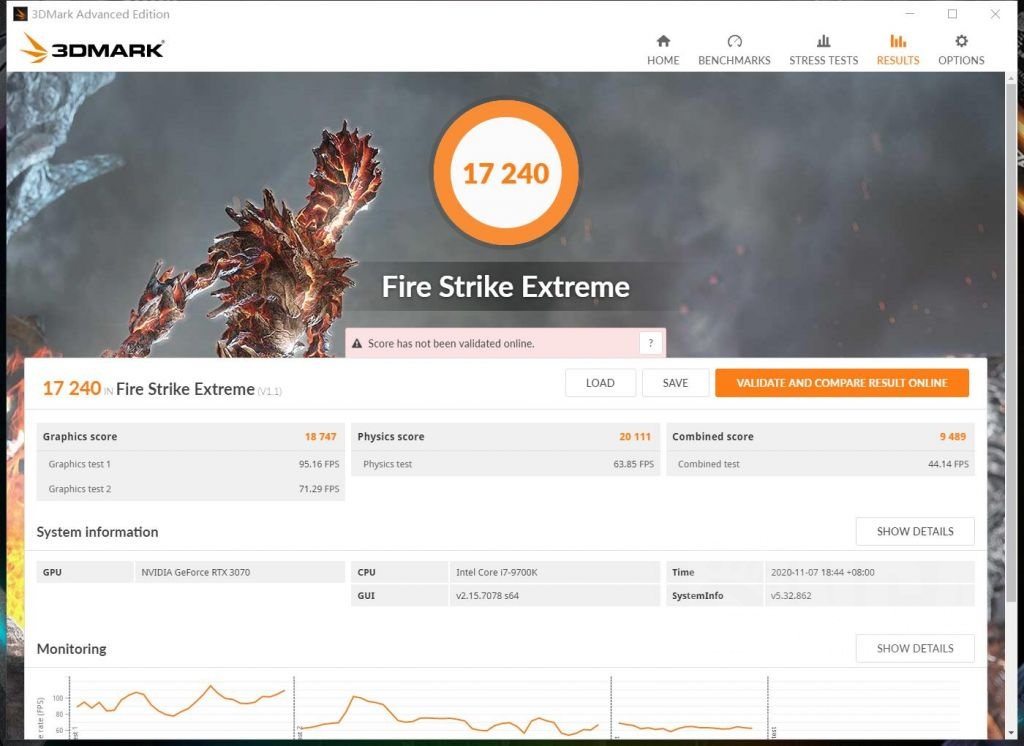This screenshot has width=1024, height=746.
Task: Click the orange 17 240 score circle
Action: [x=506, y=173]
